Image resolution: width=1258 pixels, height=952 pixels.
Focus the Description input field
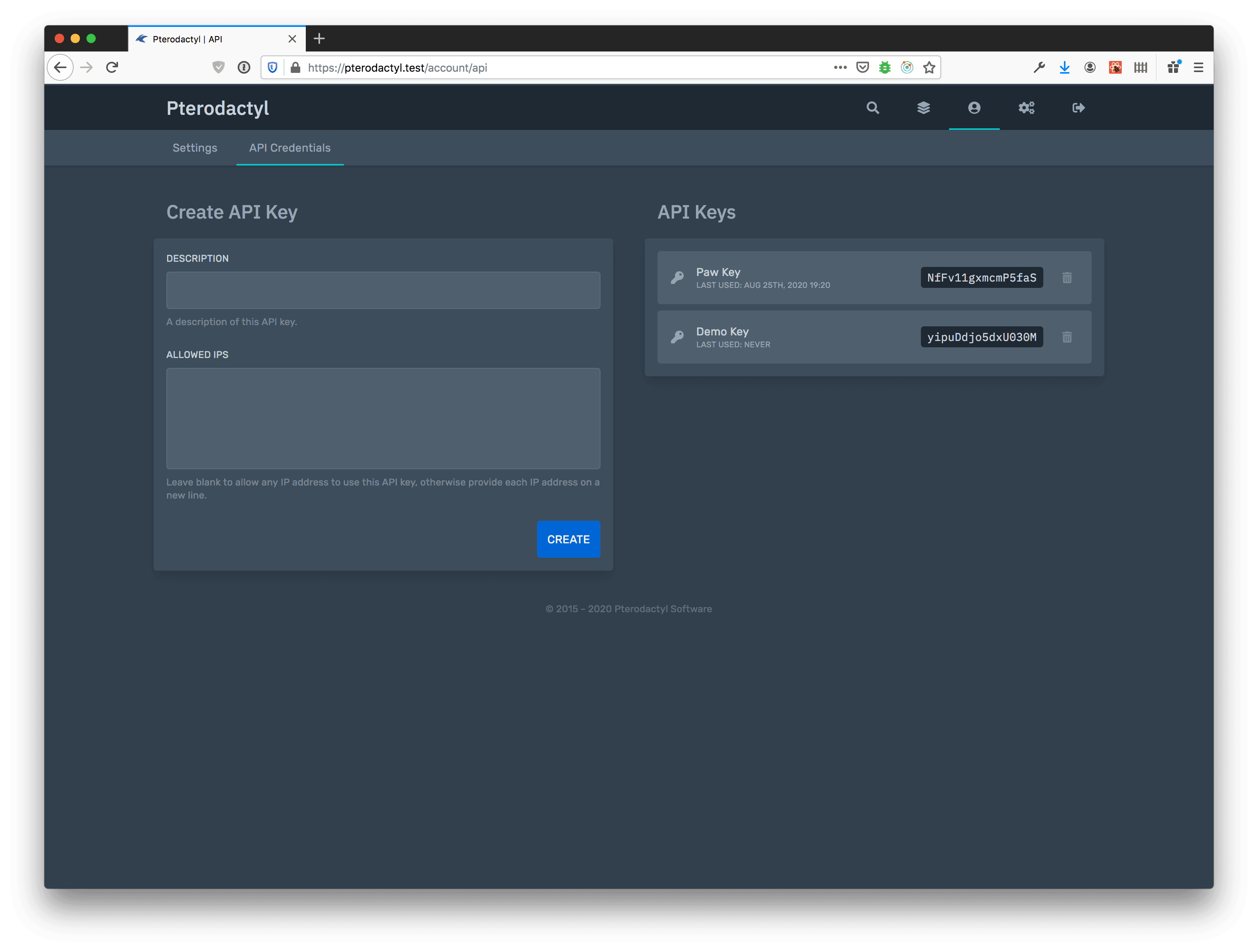383,290
